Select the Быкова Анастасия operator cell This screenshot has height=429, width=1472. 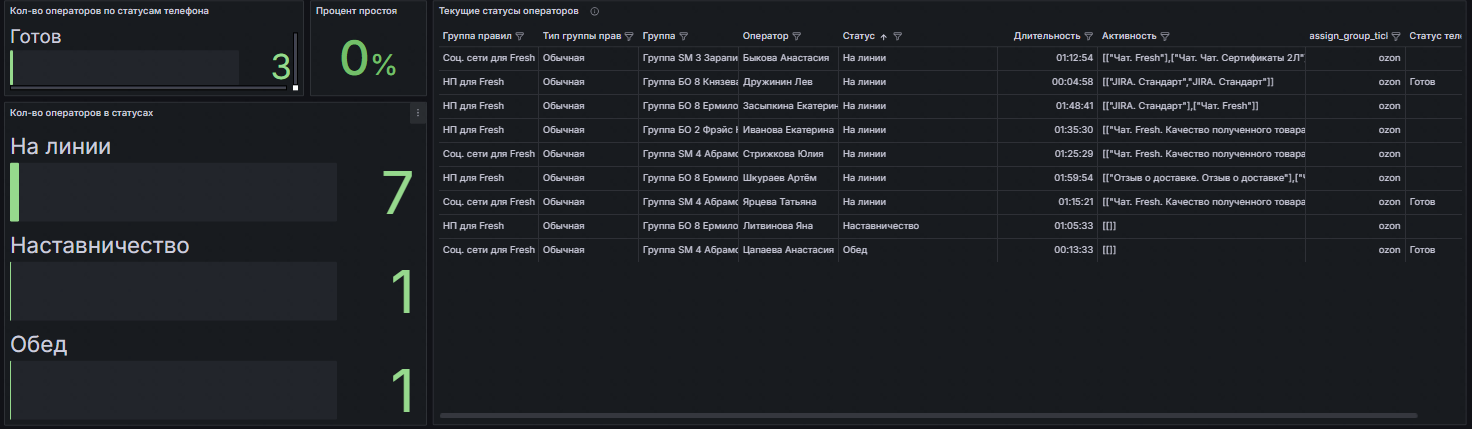788,58
